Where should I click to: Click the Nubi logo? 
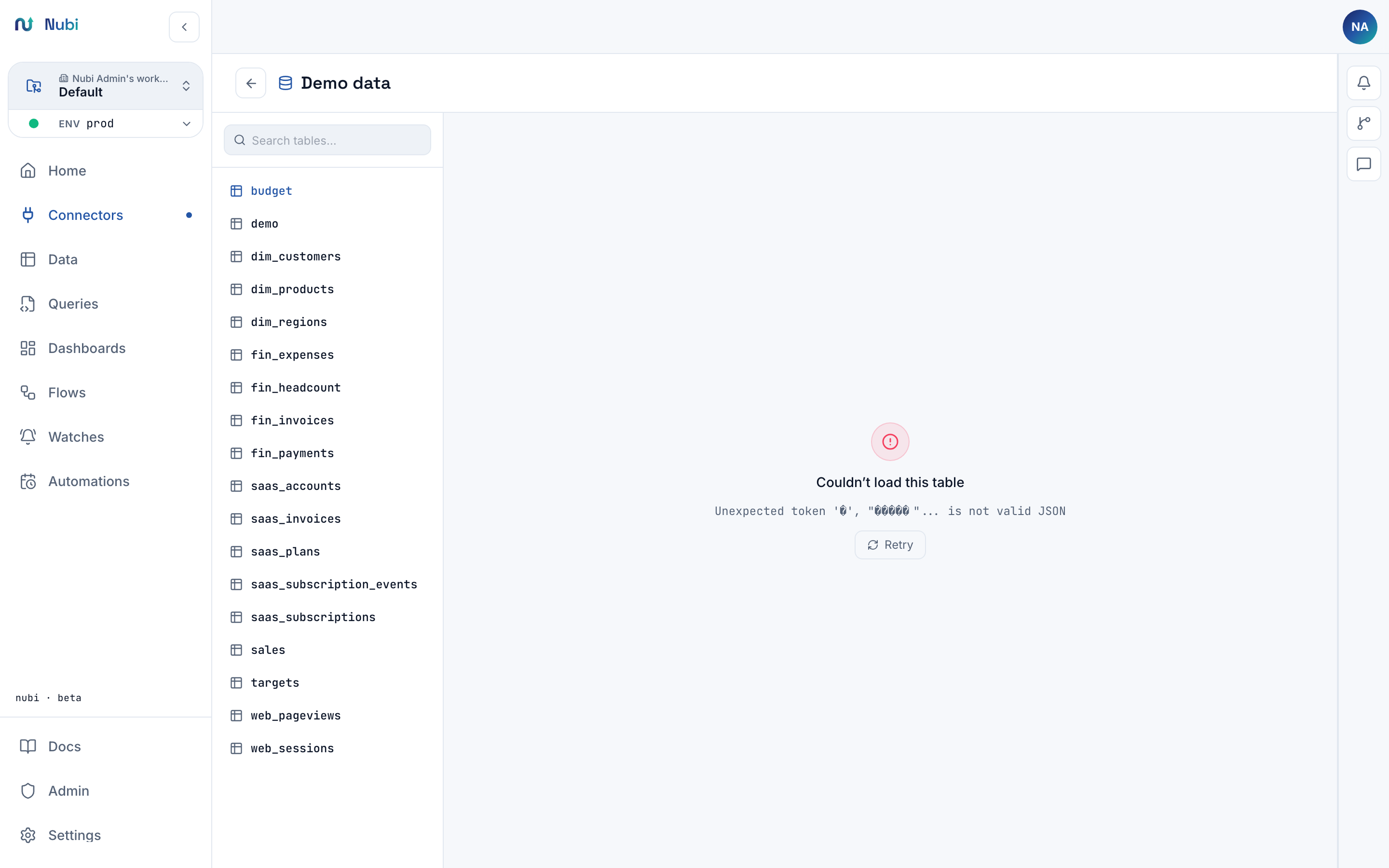(x=46, y=25)
